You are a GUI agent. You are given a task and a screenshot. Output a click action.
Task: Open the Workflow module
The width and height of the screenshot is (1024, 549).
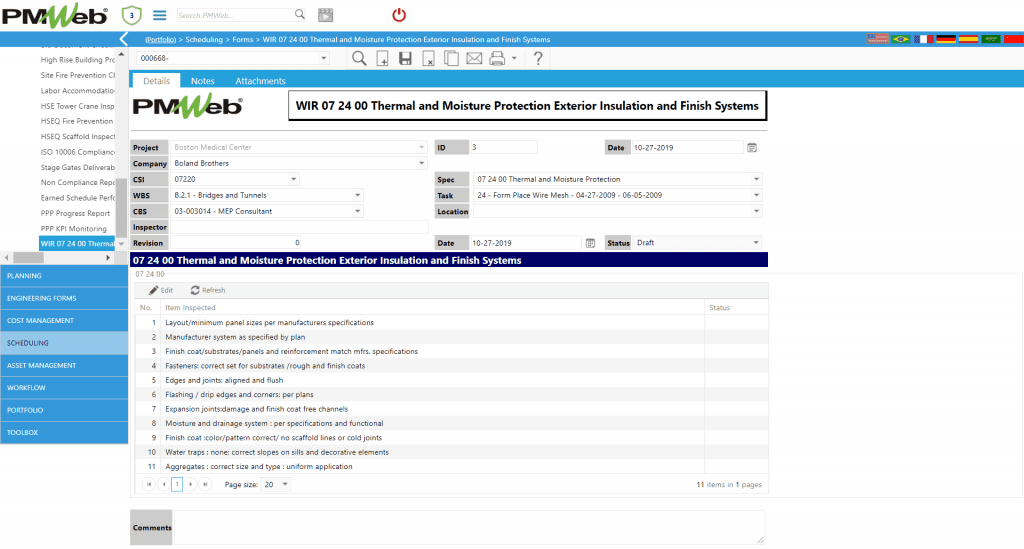(x=64, y=388)
